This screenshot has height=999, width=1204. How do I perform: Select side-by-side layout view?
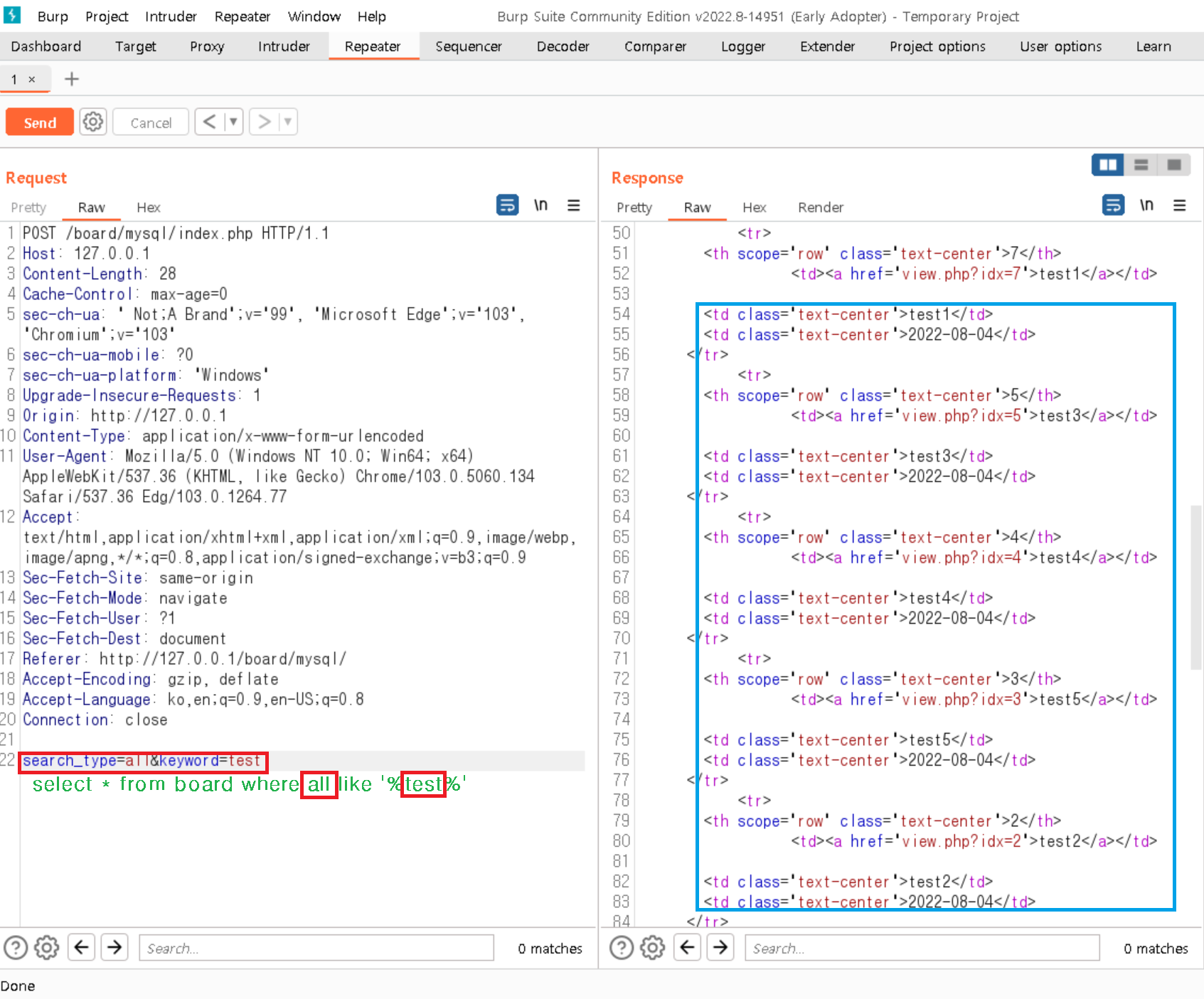pos(1108,165)
